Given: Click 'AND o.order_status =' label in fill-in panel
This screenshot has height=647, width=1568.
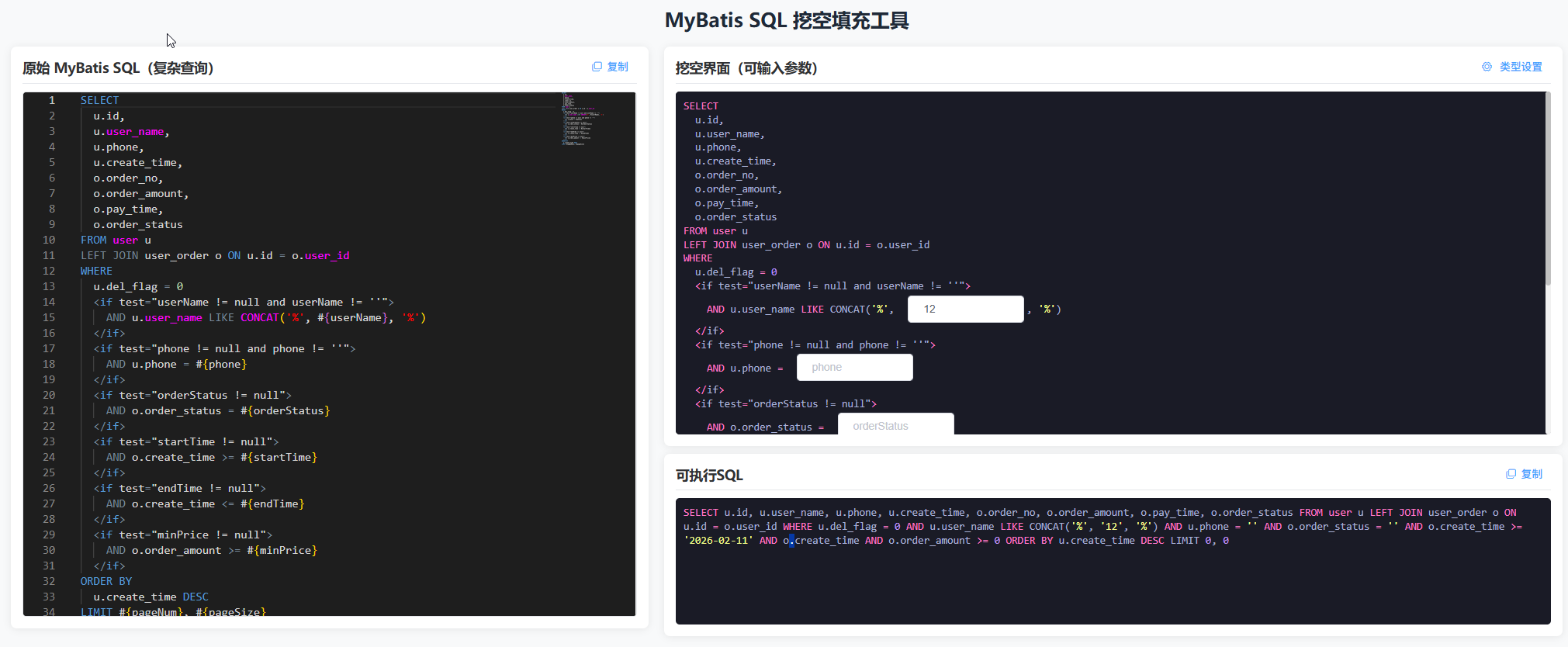Looking at the screenshot, I should click(x=765, y=427).
